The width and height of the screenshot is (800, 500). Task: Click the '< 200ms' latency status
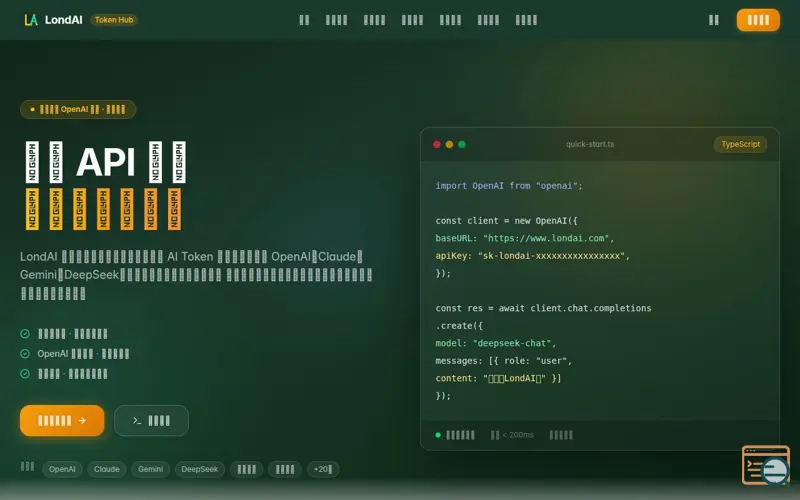click(512, 435)
